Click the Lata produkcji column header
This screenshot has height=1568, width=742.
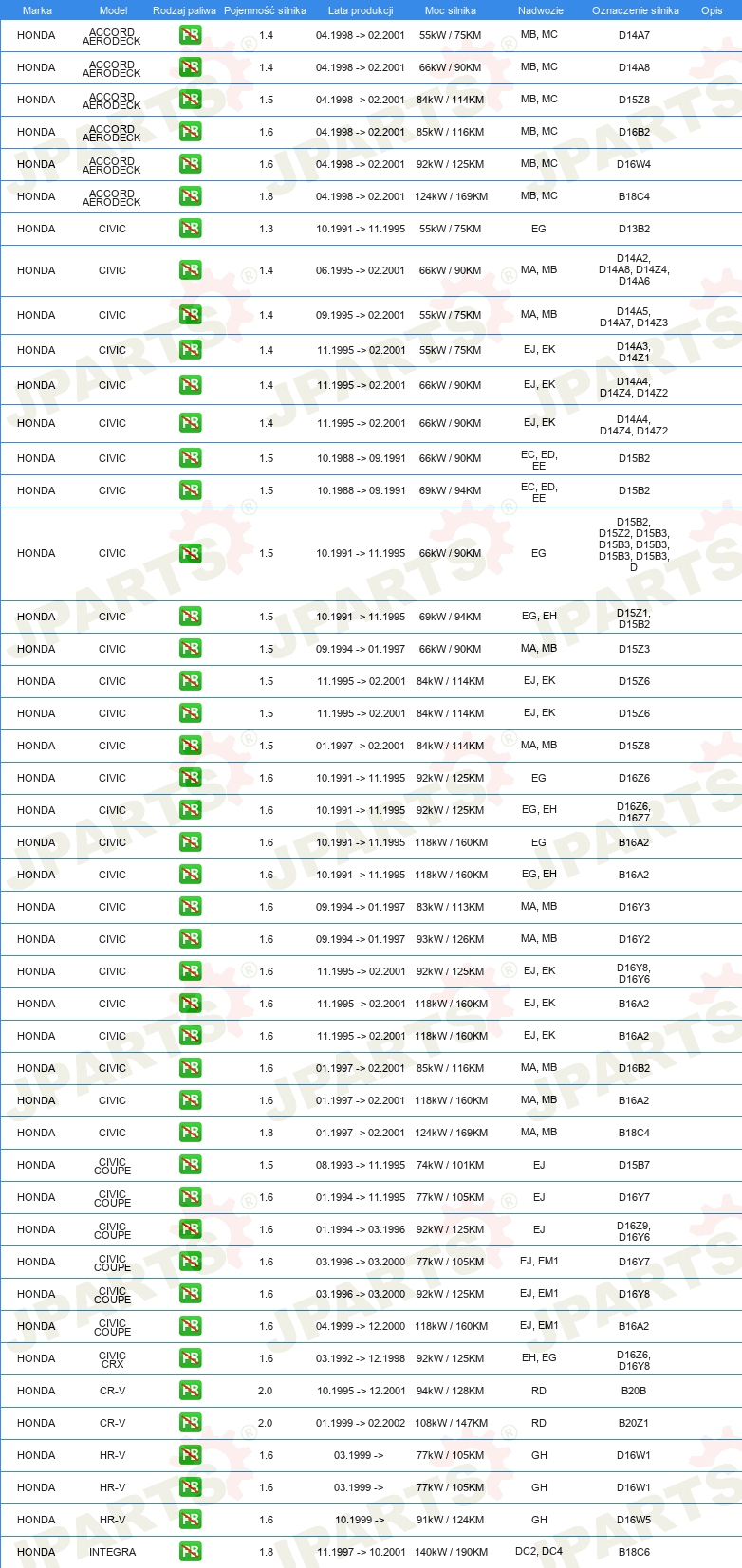(361, 10)
